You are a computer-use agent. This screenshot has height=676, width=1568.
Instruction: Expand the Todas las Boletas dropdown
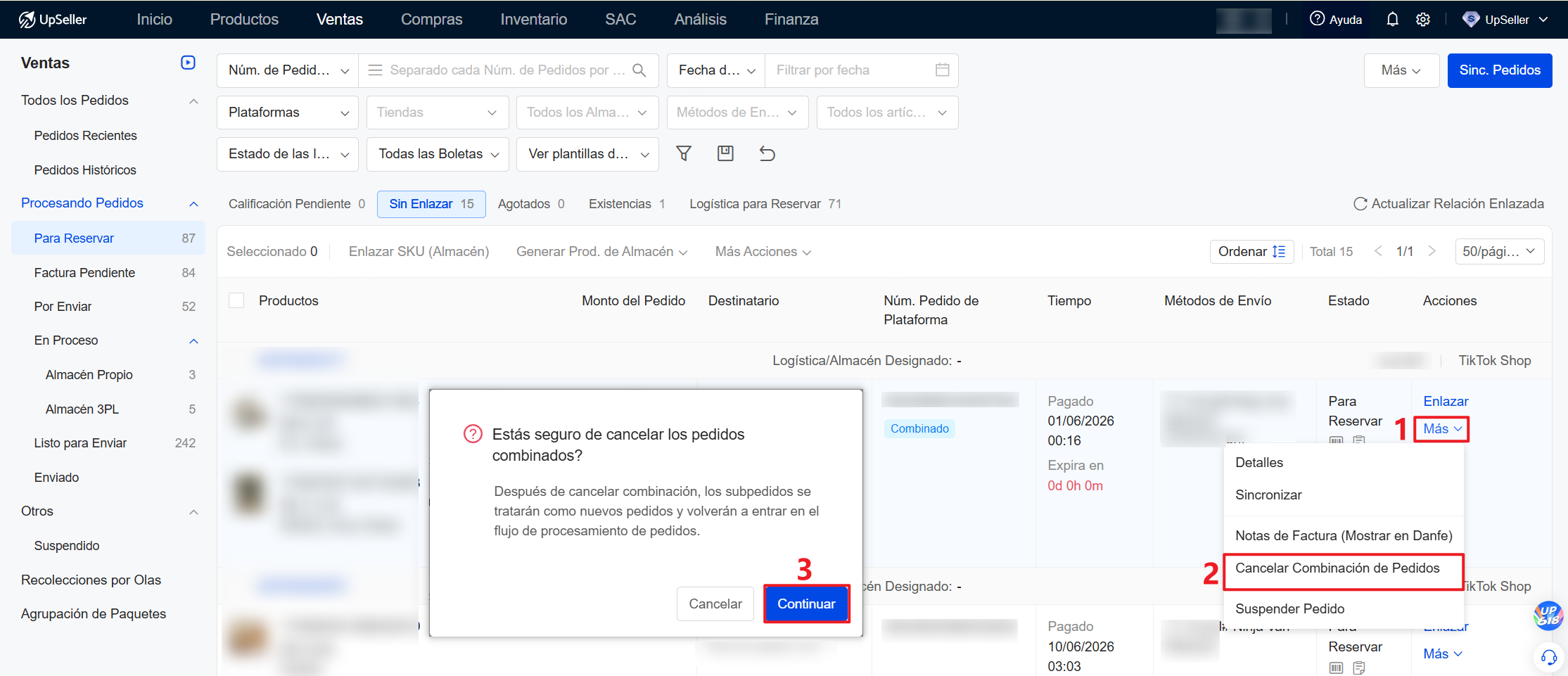coord(438,154)
